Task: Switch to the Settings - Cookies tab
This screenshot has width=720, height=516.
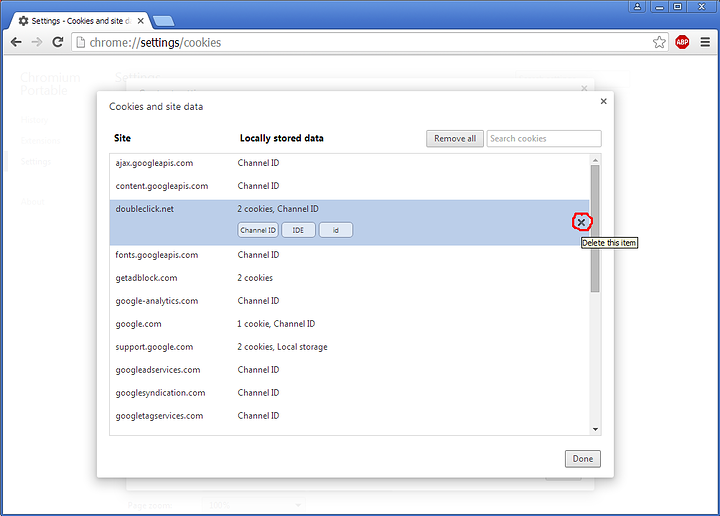Action: (x=80, y=20)
